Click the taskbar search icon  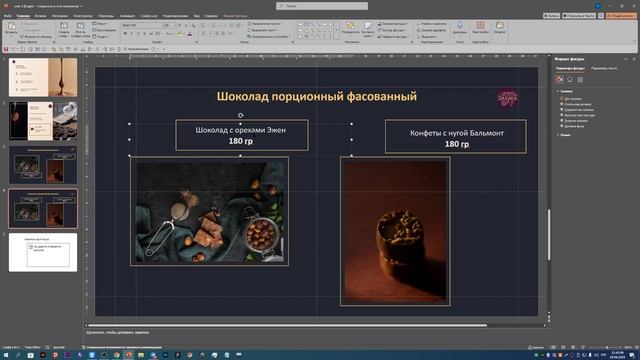click(18, 355)
